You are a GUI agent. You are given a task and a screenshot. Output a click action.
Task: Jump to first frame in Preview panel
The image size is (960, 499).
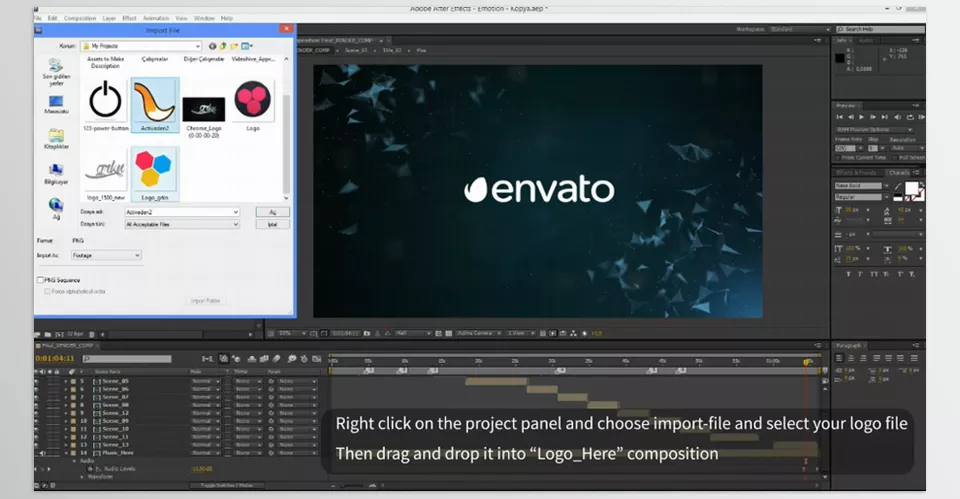(839, 117)
